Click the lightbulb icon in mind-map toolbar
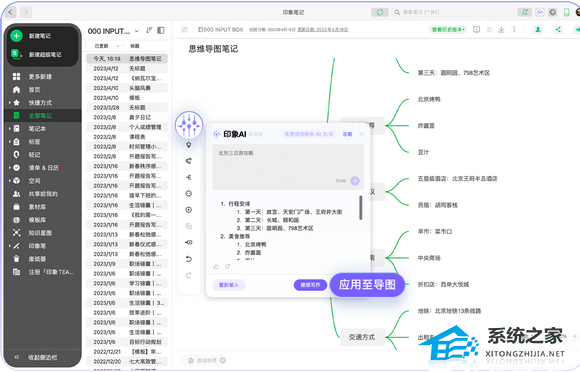The height and width of the screenshot is (372, 580). 189,145
